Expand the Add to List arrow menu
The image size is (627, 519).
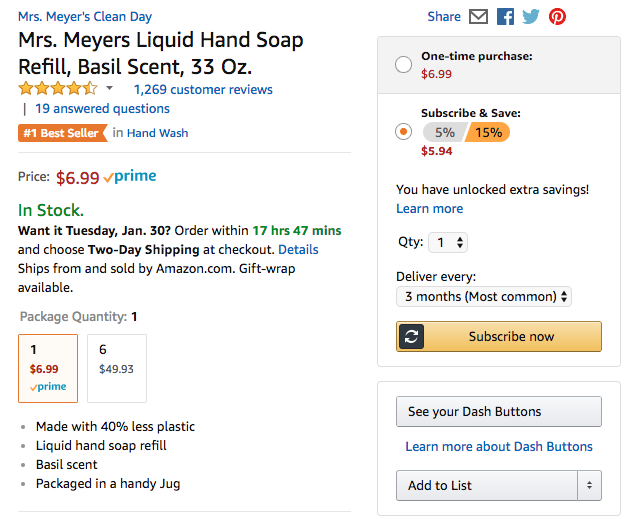589,485
